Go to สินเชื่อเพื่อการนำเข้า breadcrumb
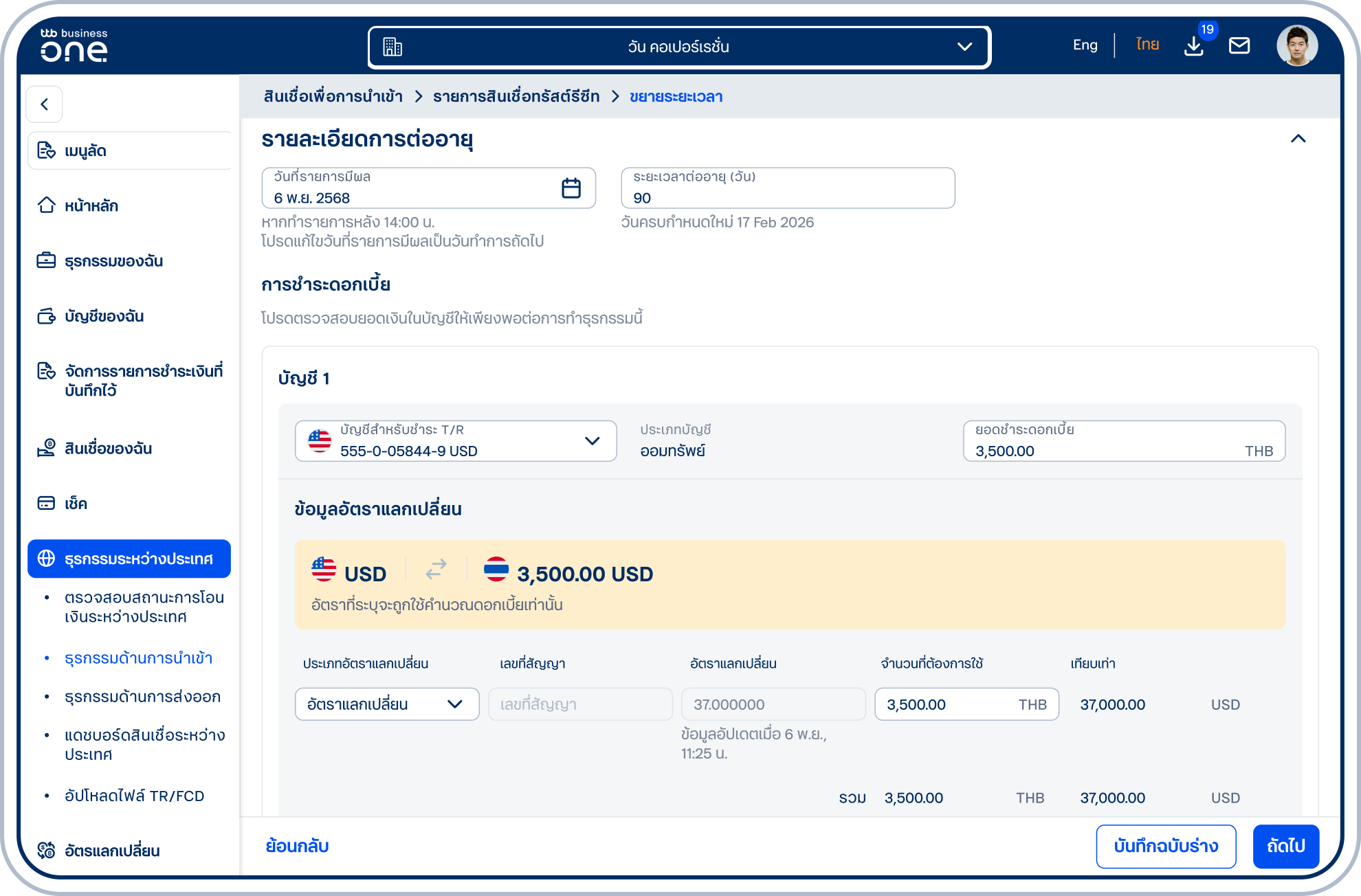Viewport: 1361px width, 896px height. coord(333,96)
